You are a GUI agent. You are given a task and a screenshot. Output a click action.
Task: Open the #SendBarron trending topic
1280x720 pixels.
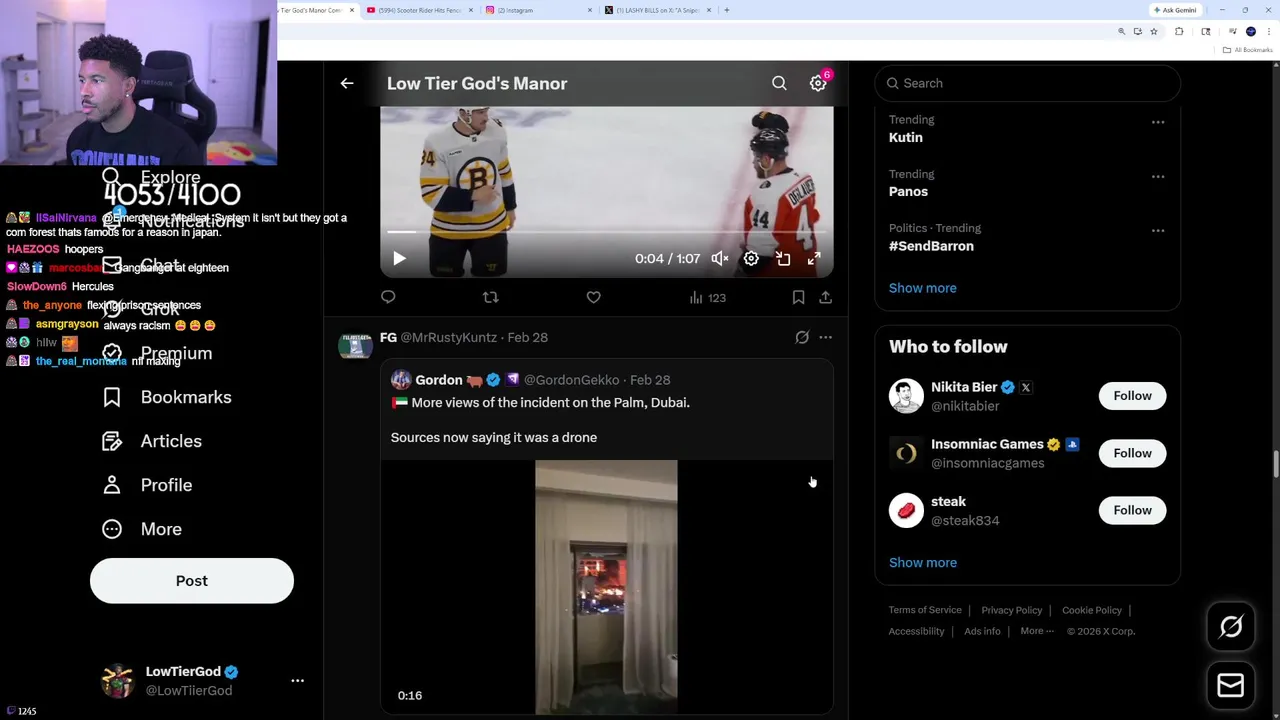tap(931, 246)
